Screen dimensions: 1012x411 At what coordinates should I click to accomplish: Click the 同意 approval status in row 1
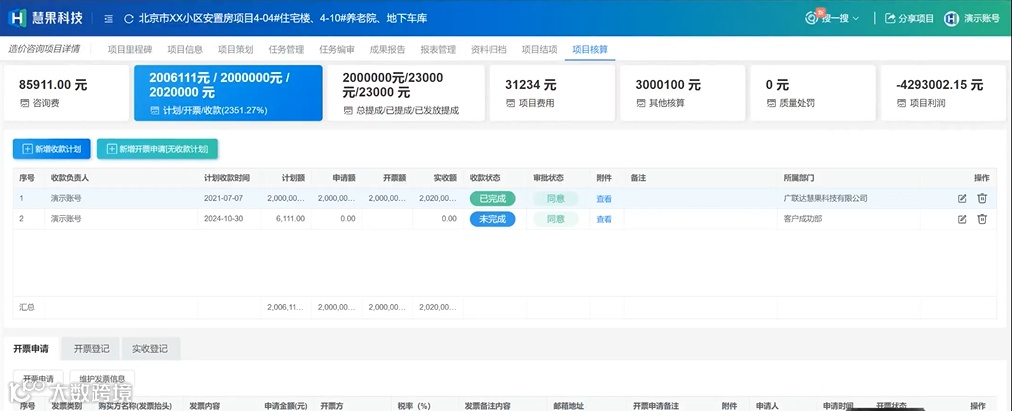point(556,199)
